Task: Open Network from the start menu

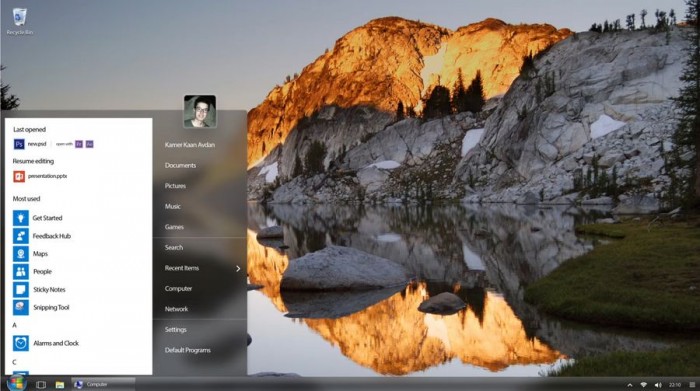Action: tap(176, 309)
